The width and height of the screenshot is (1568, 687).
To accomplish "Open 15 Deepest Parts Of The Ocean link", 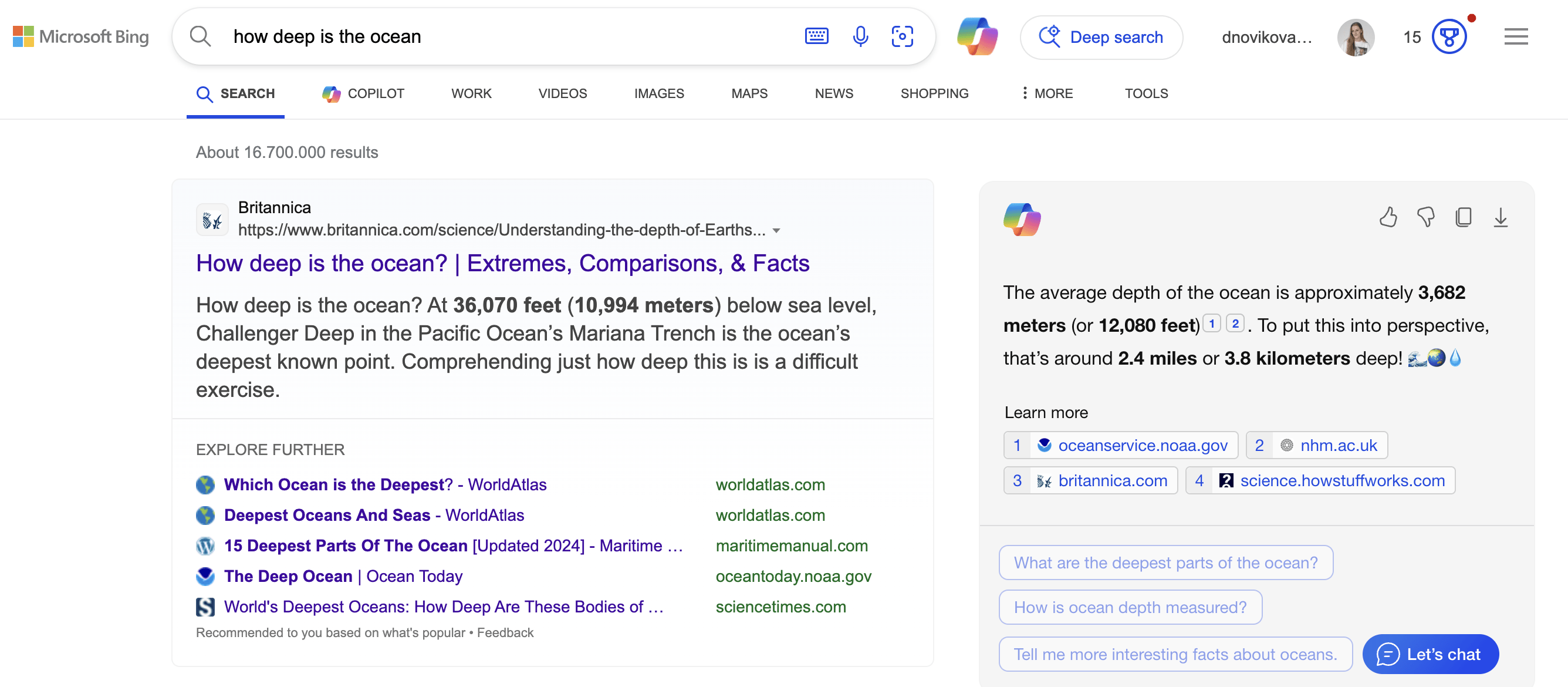I will tap(454, 545).
